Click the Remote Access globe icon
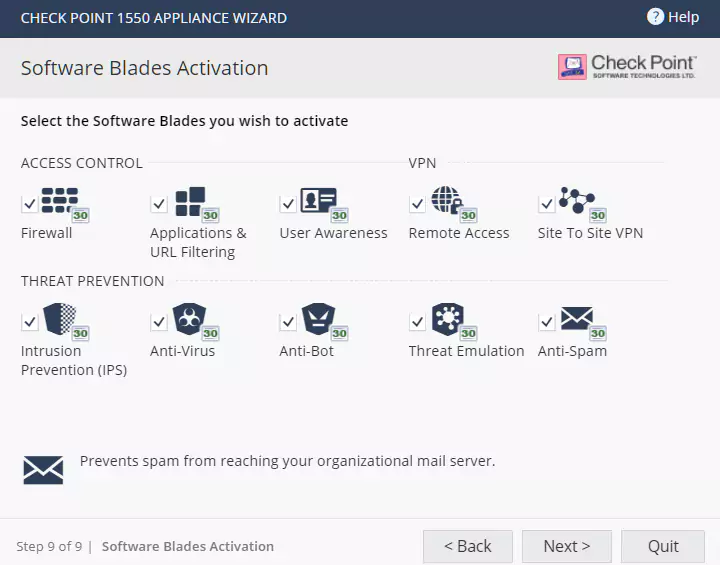The width and height of the screenshot is (720, 565). point(448,201)
